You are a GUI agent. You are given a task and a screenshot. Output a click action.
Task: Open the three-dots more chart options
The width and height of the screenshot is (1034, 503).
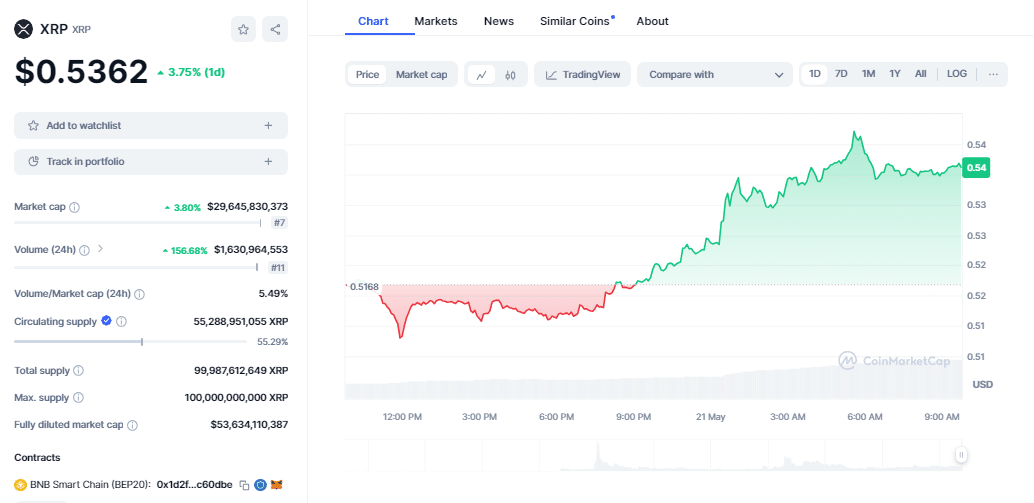tap(993, 74)
